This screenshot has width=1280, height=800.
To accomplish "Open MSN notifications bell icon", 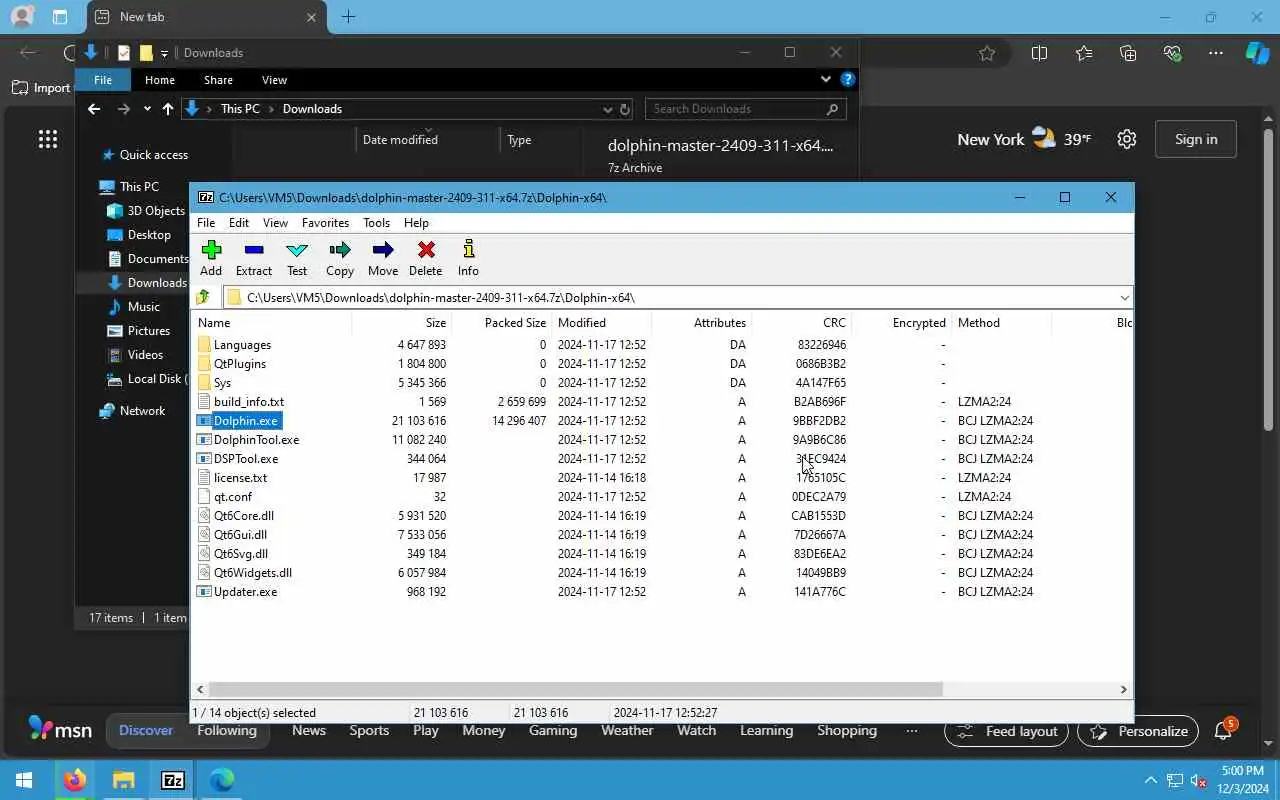I will tap(1223, 731).
